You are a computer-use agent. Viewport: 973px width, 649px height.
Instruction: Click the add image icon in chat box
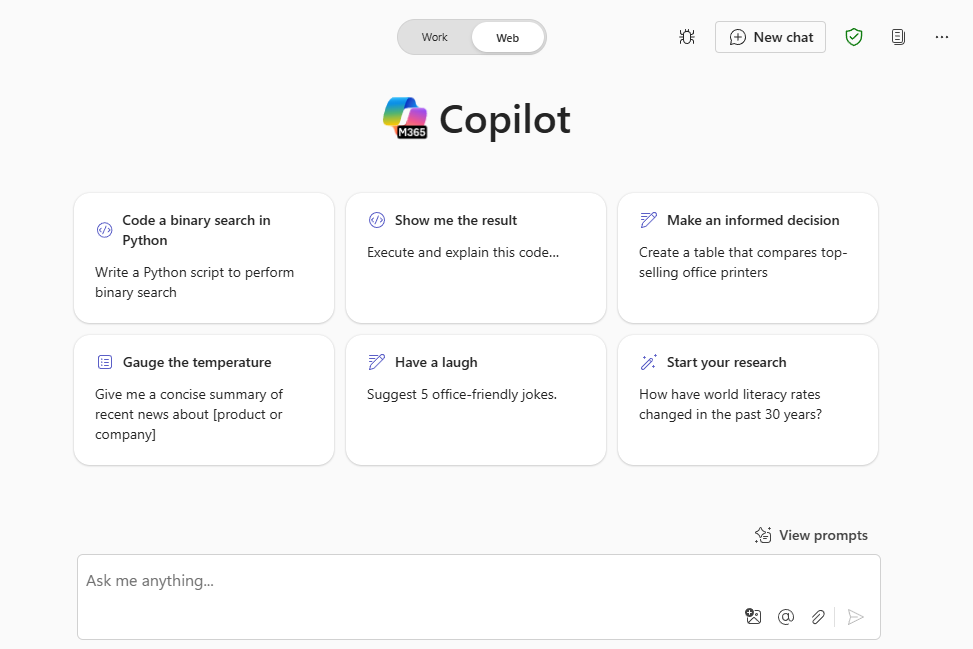(x=753, y=616)
